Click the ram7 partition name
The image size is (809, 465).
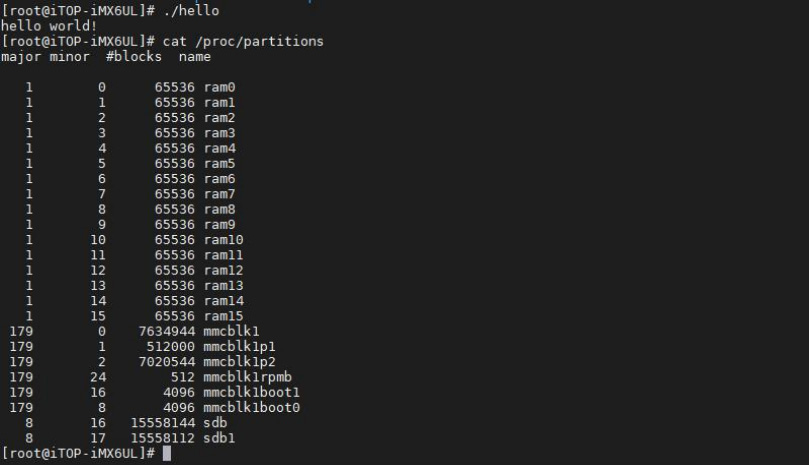point(219,194)
